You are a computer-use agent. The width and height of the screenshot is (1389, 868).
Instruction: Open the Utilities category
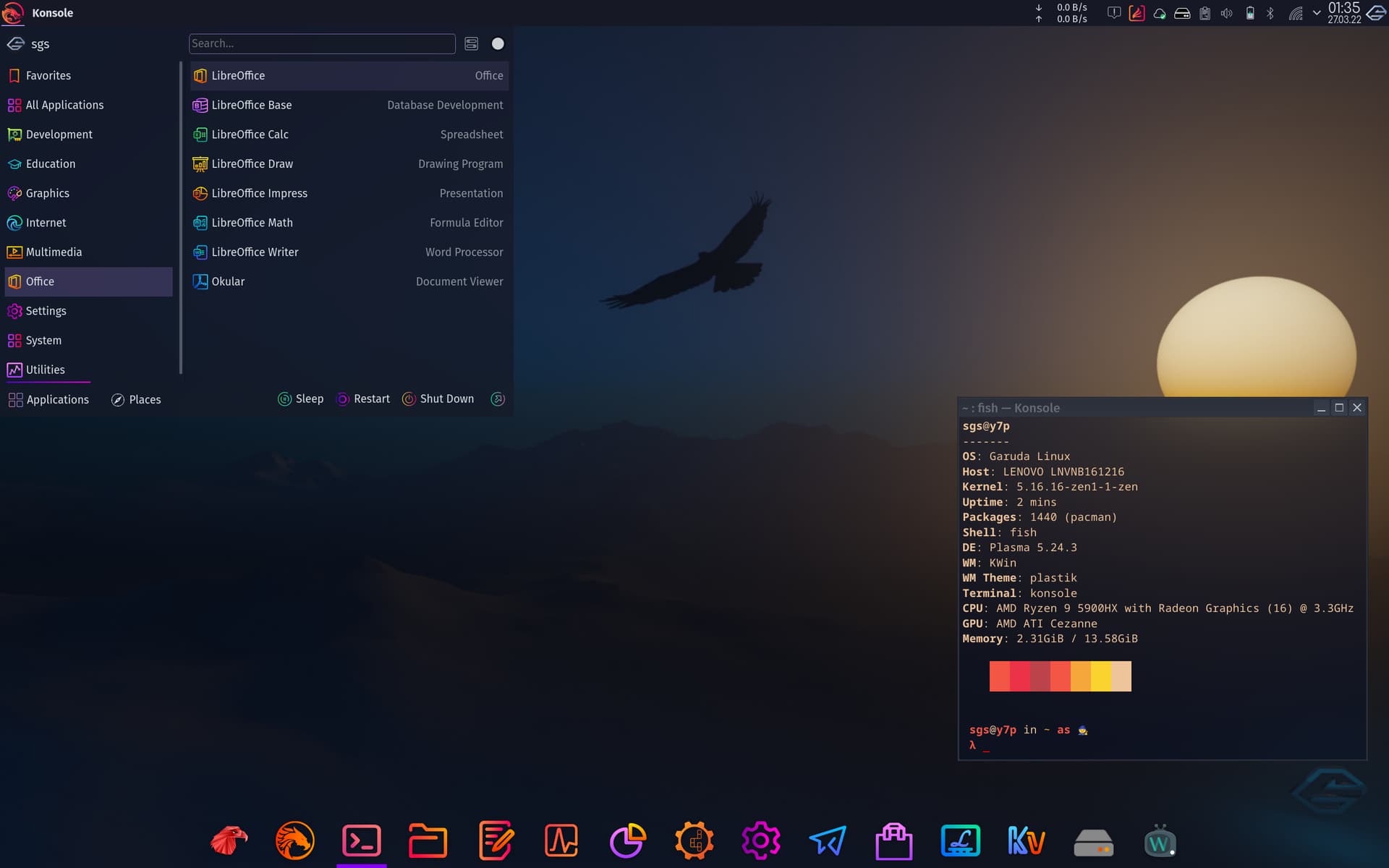pyautogui.click(x=88, y=370)
